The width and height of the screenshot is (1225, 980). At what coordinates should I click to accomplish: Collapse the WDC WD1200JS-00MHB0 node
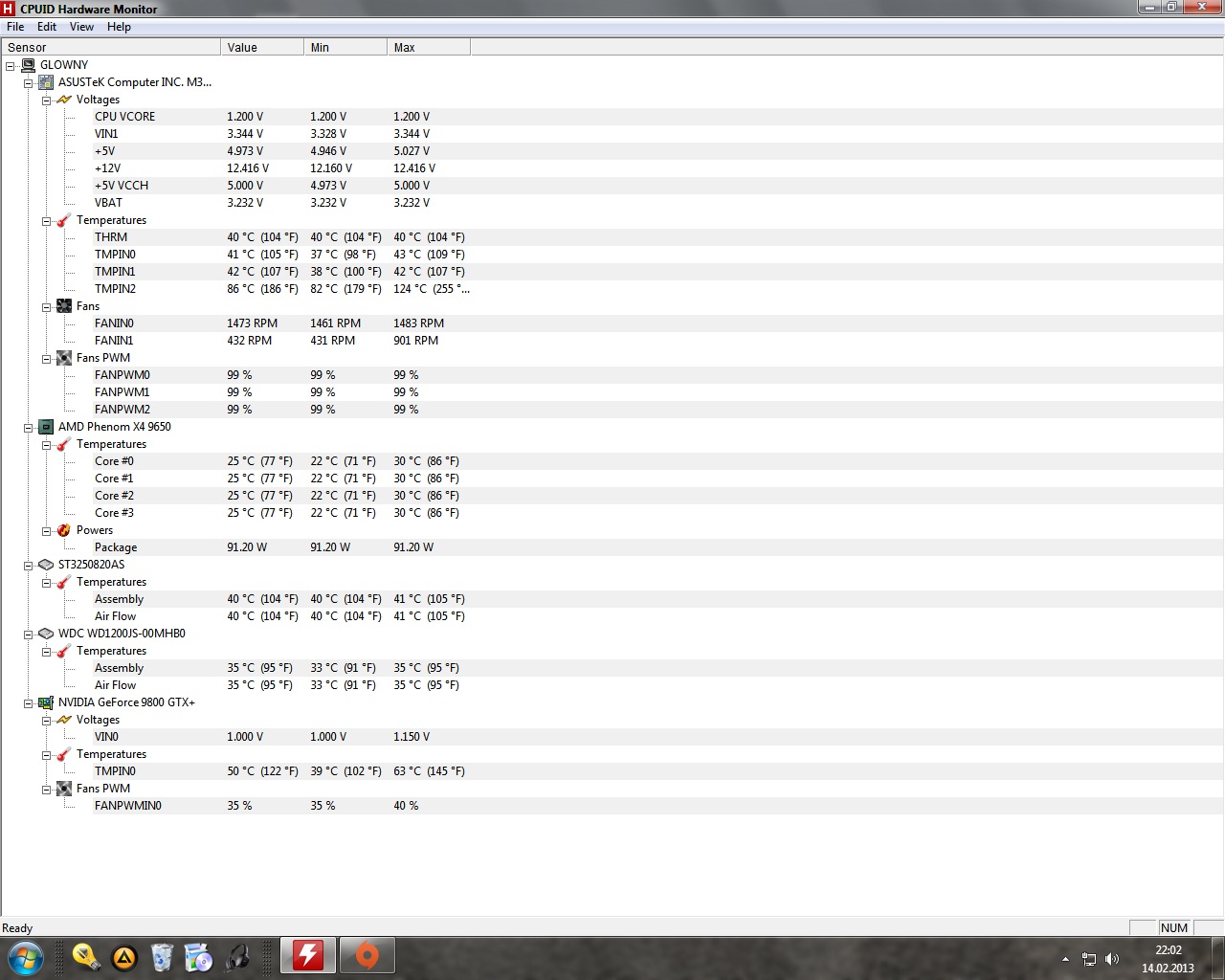point(29,635)
